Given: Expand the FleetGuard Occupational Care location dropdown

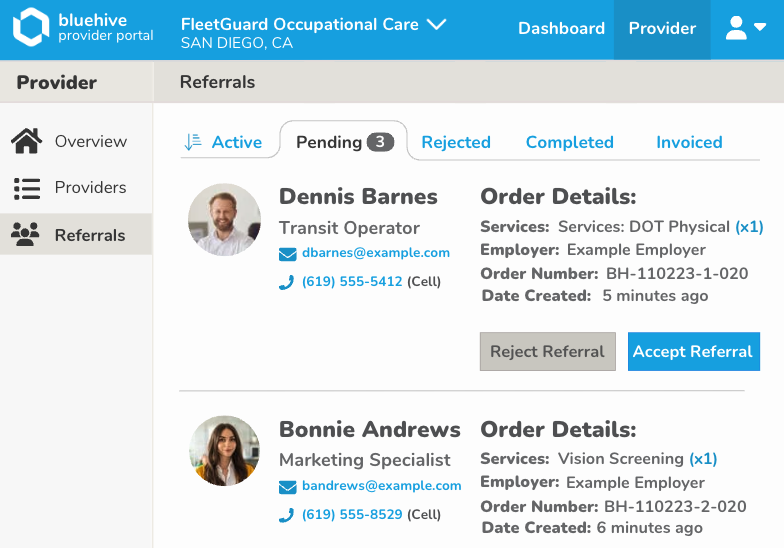Looking at the screenshot, I should tap(436, 24).
